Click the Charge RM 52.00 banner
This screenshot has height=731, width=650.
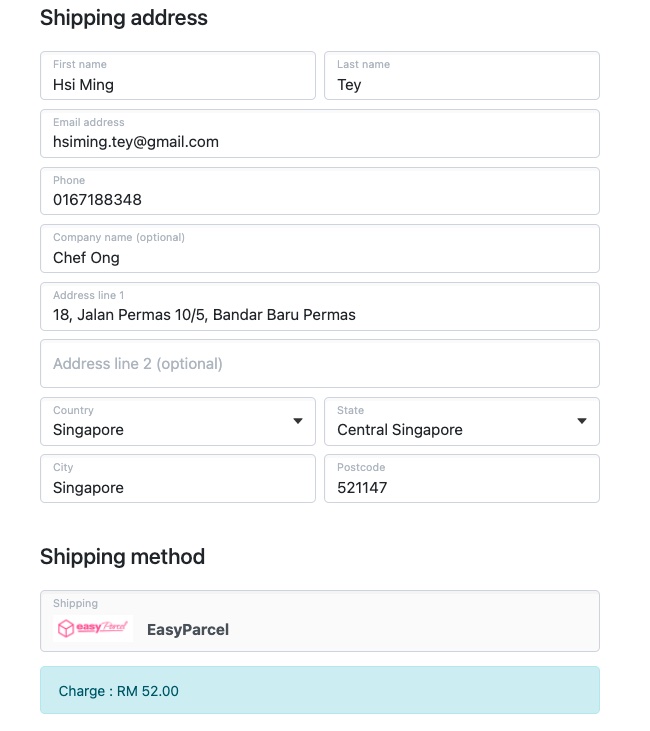(320, 690)
